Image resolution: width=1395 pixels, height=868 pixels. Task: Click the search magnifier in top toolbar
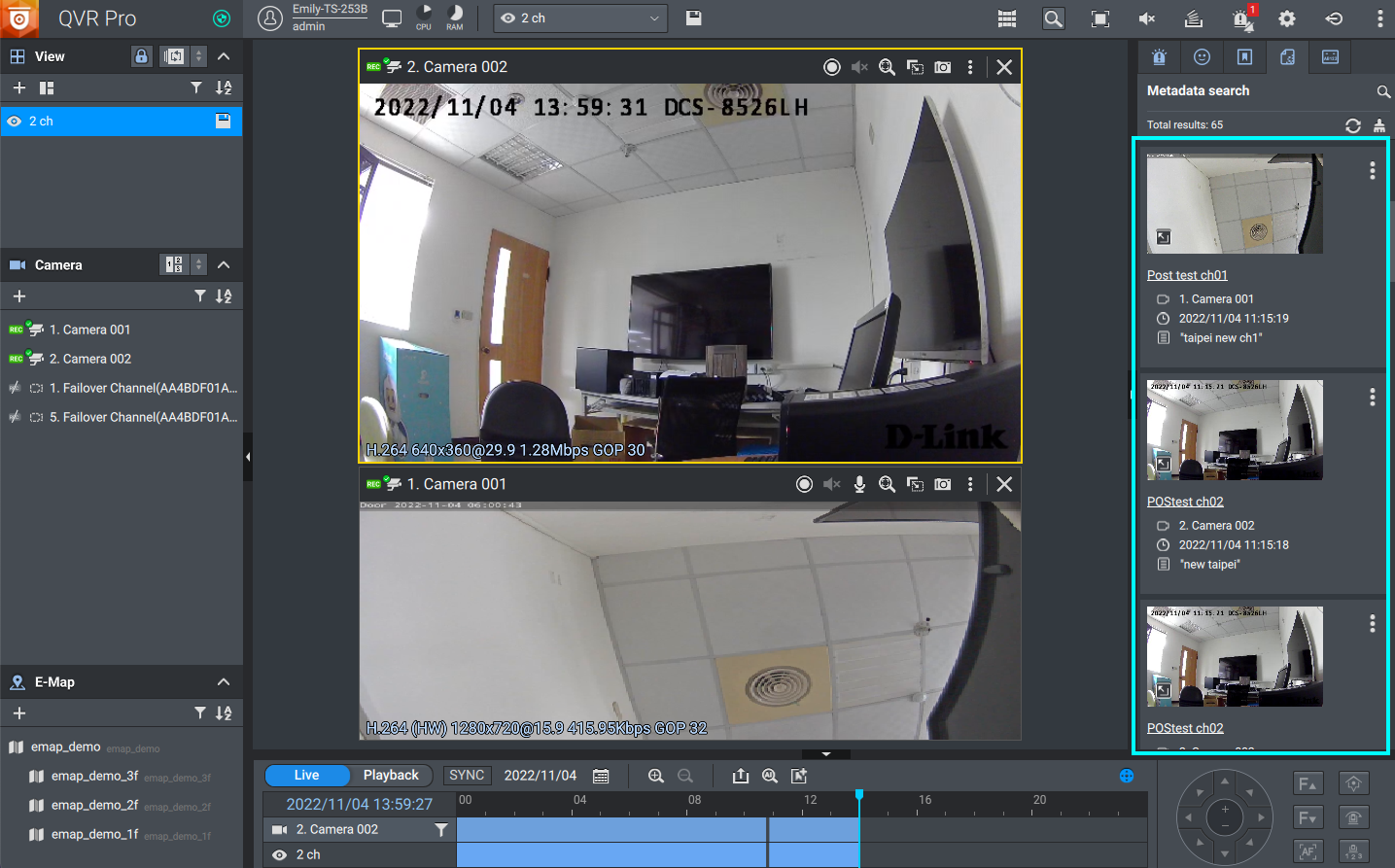[1053, 18]
